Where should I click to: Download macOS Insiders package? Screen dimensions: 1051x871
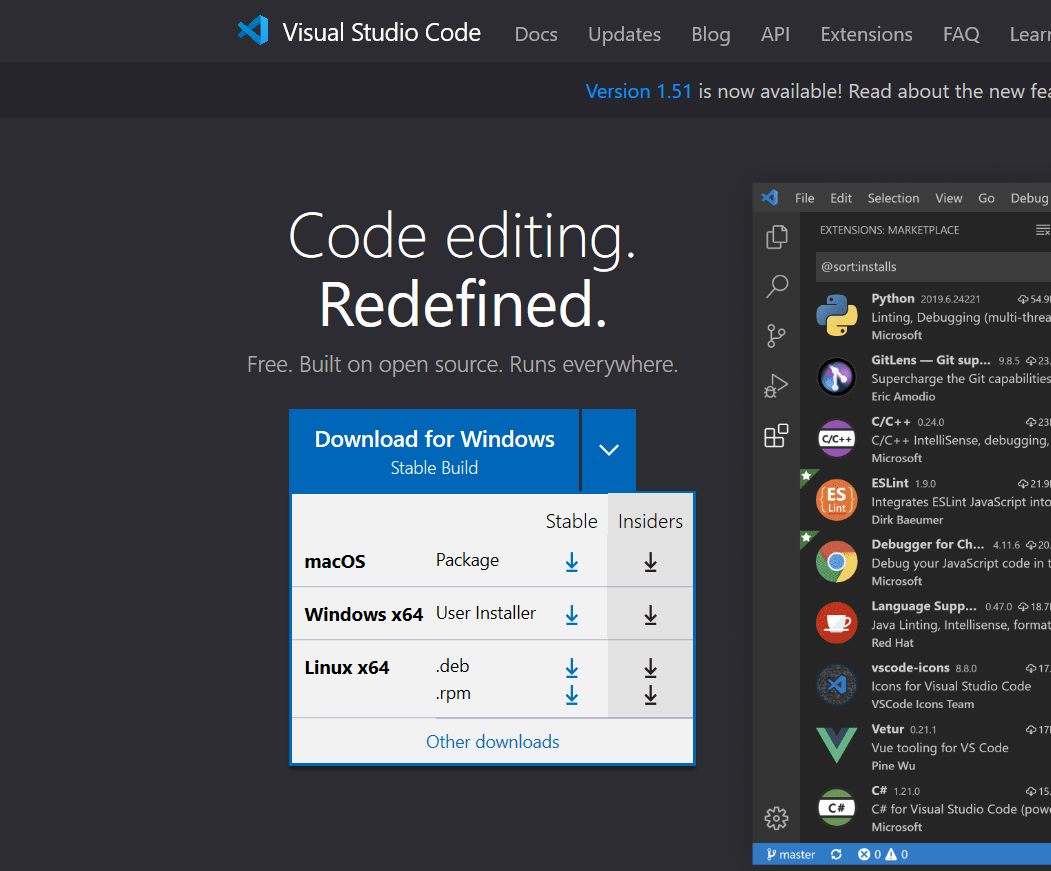pos(650,562)
